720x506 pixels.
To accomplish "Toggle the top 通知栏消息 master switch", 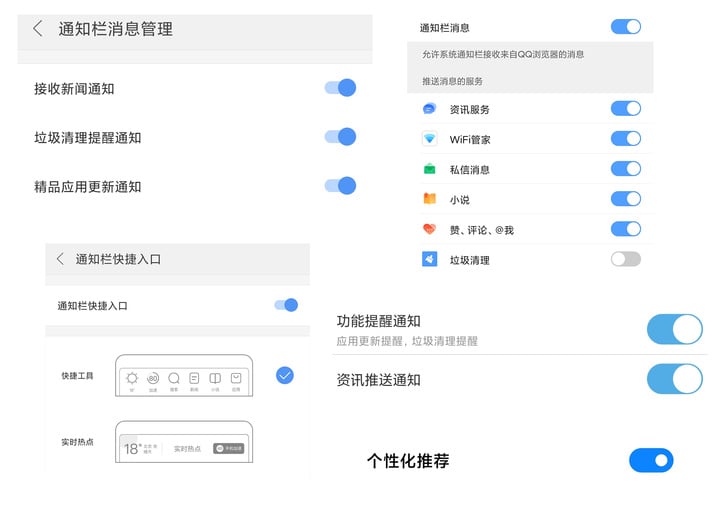I will 625,27.
